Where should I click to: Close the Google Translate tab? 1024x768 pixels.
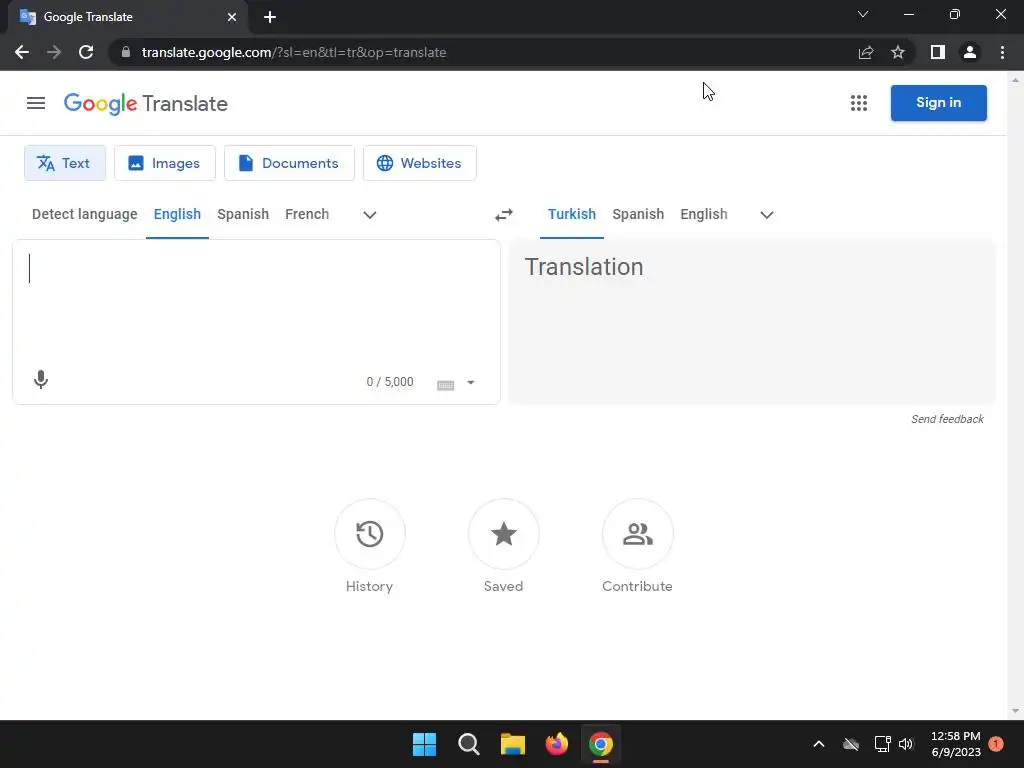pos(232,17)
